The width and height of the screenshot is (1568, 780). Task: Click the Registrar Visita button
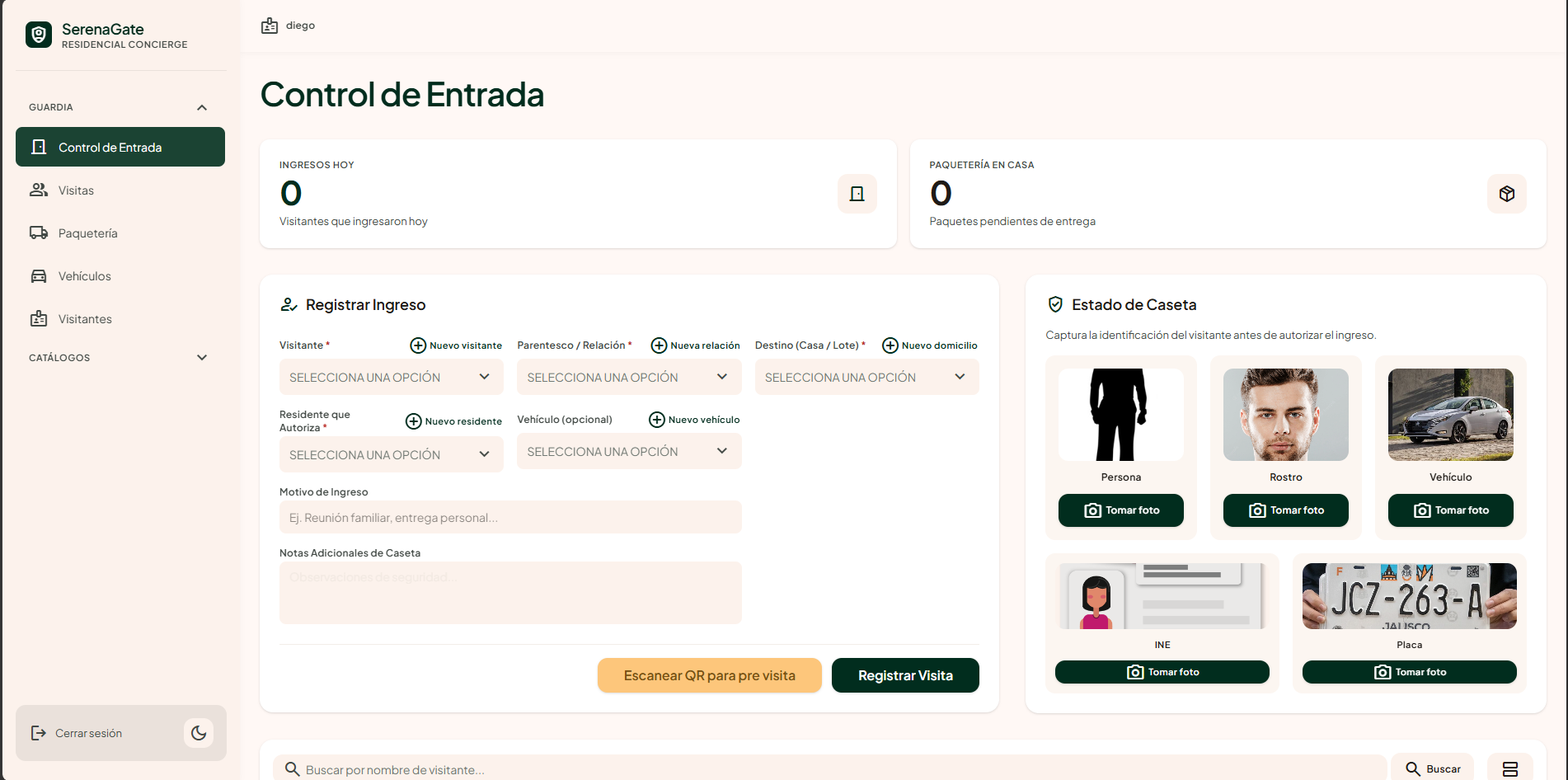pyautogui.click(x=905, y=675)
